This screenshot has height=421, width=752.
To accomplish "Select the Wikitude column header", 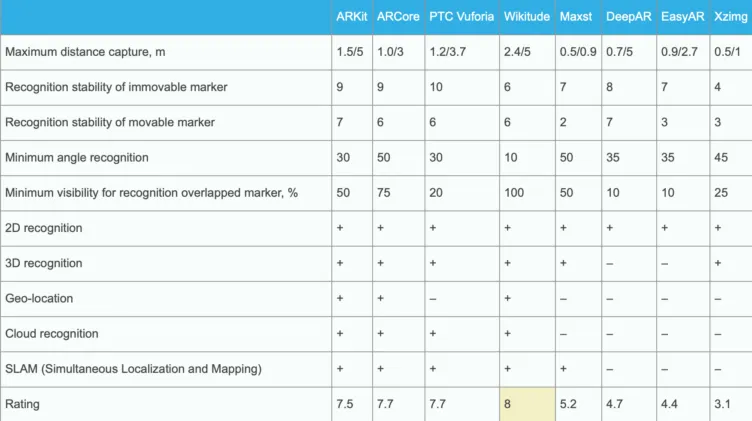I will 527,17.
